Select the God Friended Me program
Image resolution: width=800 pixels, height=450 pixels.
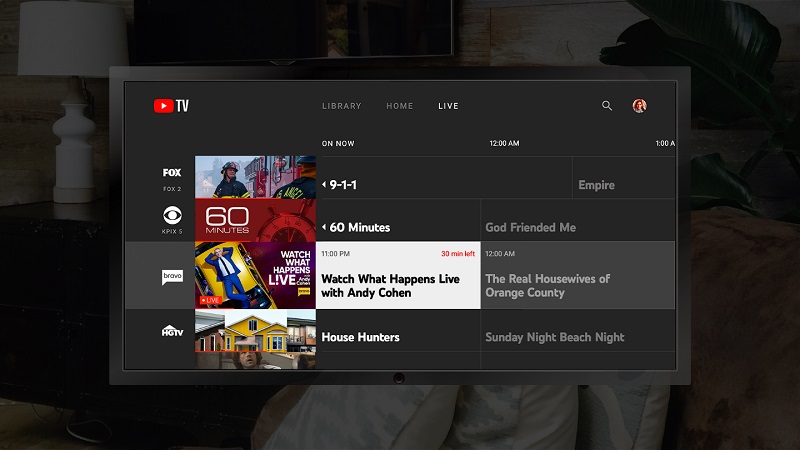(x=578, y=220)
